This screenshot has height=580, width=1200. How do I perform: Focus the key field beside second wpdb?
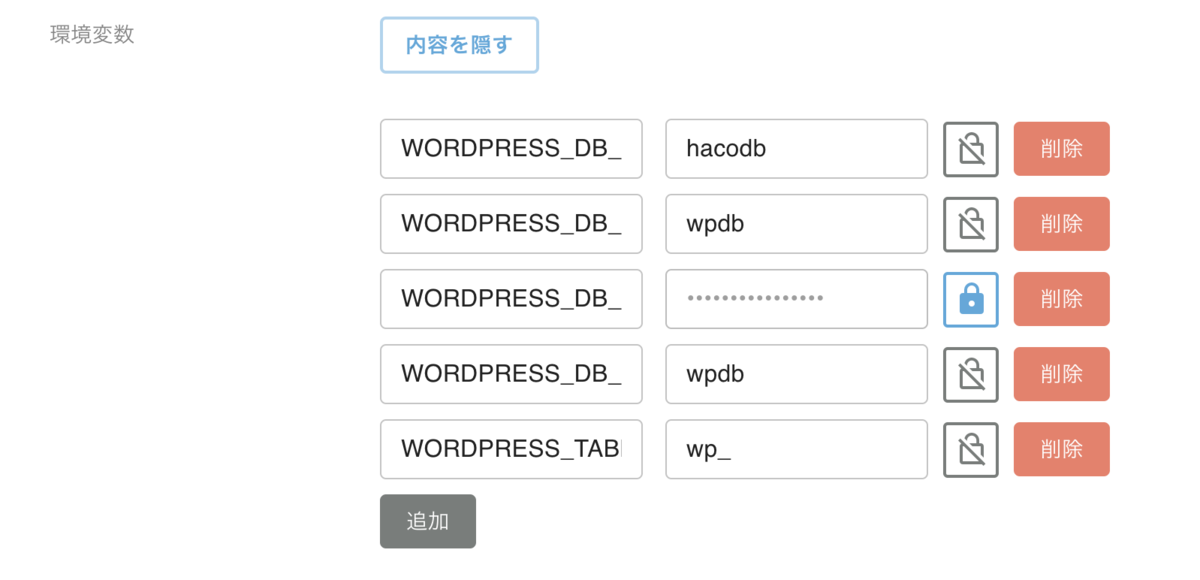coord(511,374)
